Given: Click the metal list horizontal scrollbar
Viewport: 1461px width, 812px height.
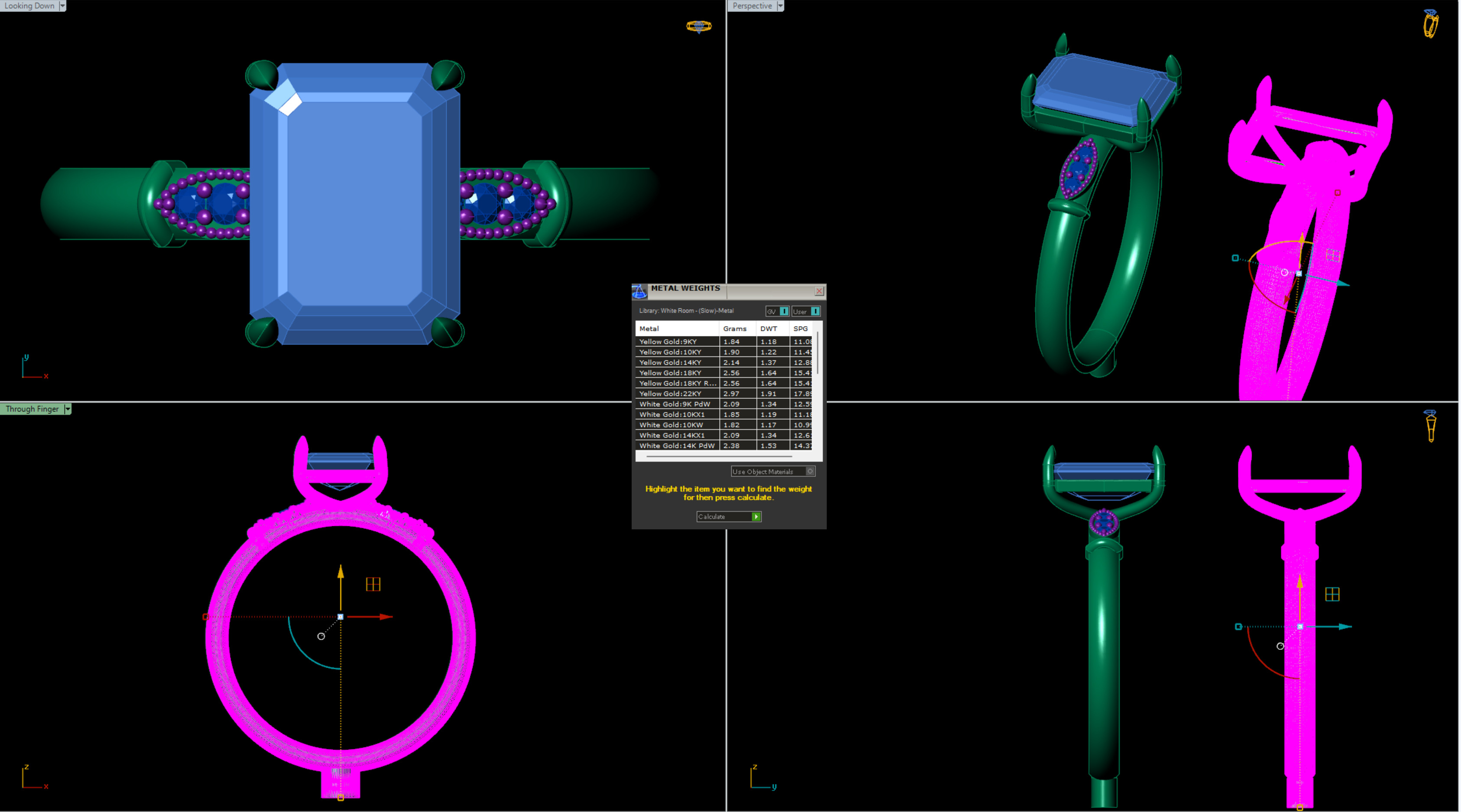Looking at the screenshot, I should (719, 456).
